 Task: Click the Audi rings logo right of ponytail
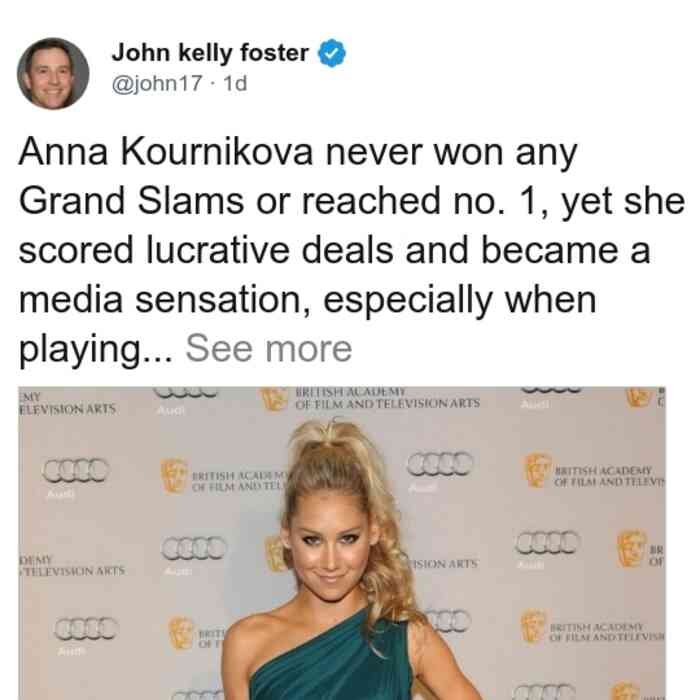[440, 463]
